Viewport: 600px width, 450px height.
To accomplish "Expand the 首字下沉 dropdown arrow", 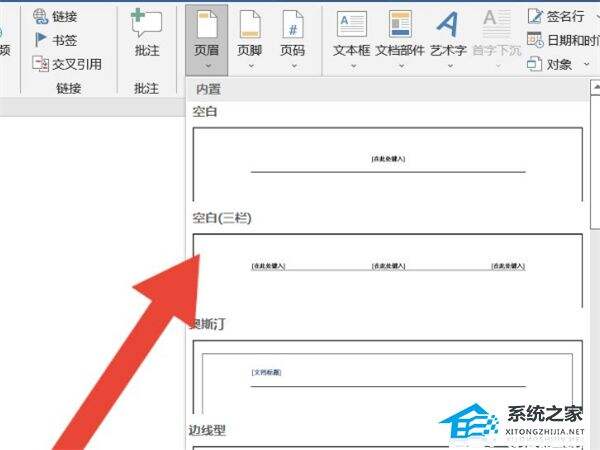I will click(498, 66).
